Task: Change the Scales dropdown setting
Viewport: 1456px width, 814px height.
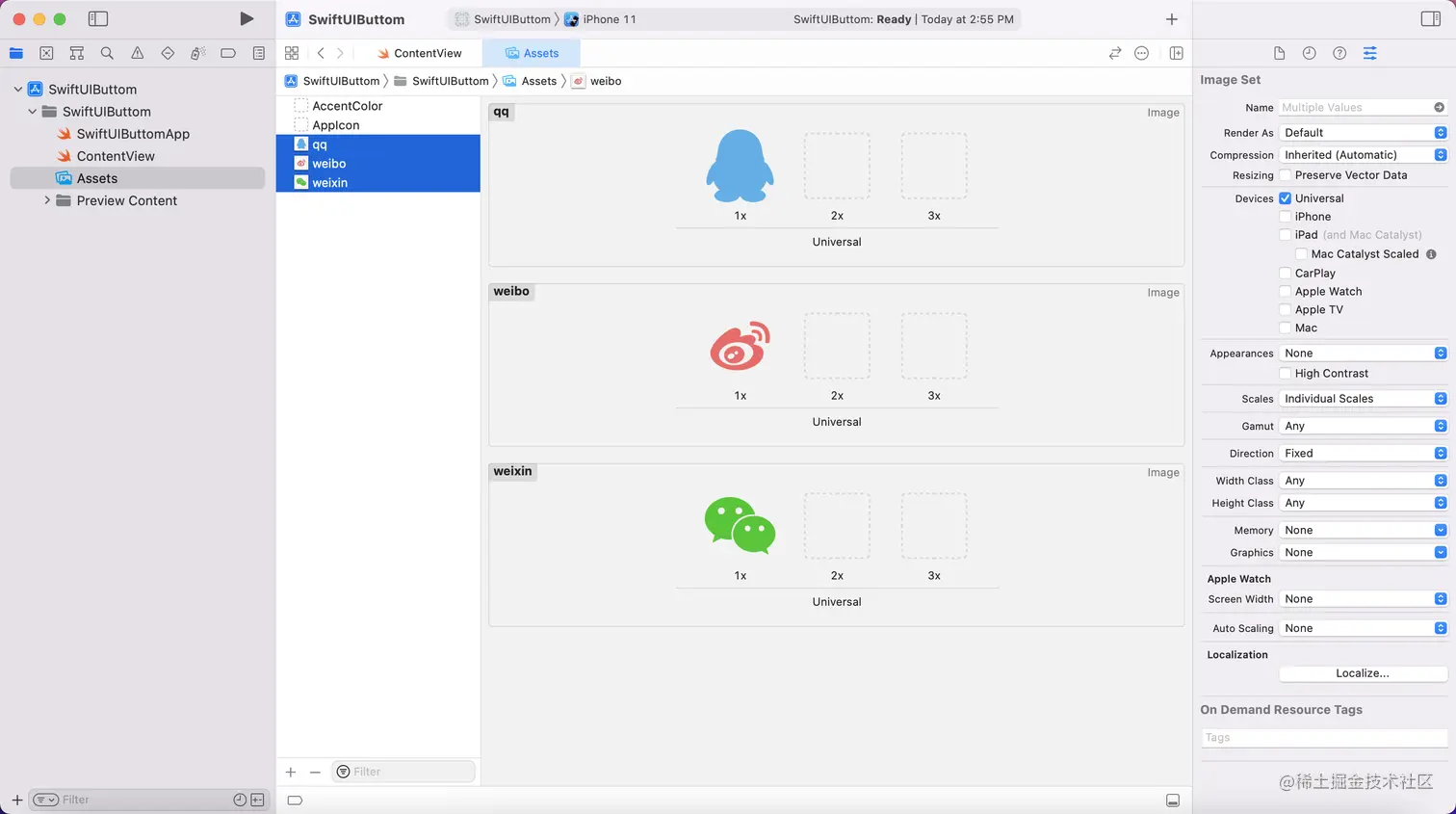Action: click(1363, 398)
